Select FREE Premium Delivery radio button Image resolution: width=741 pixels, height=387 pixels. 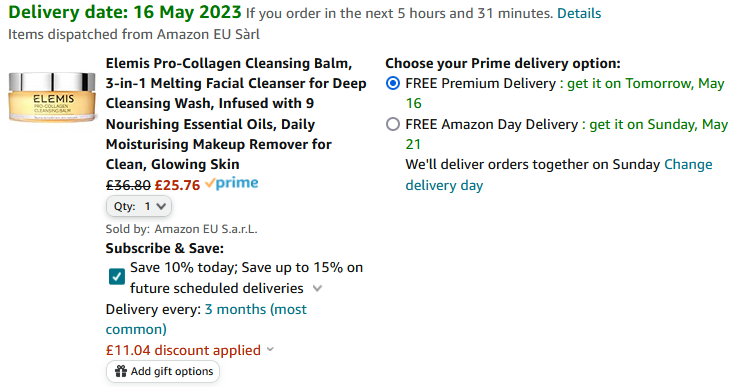pyautogui.click(x=393, y=84)
